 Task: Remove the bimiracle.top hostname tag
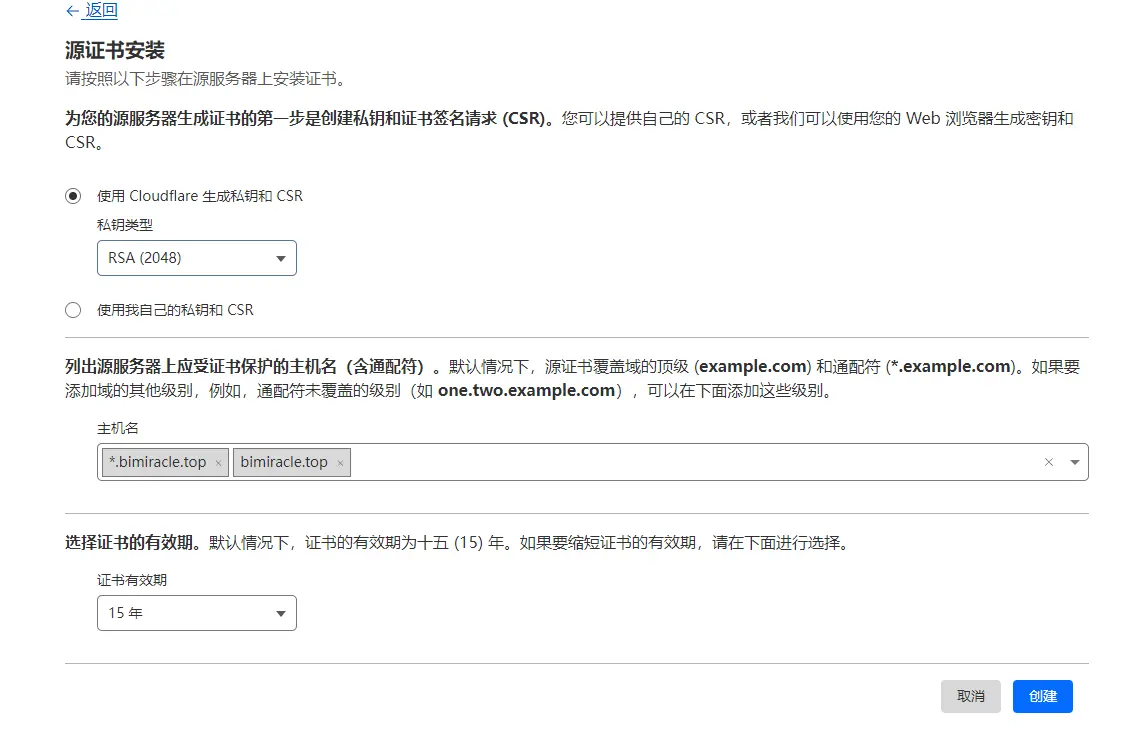340,463
